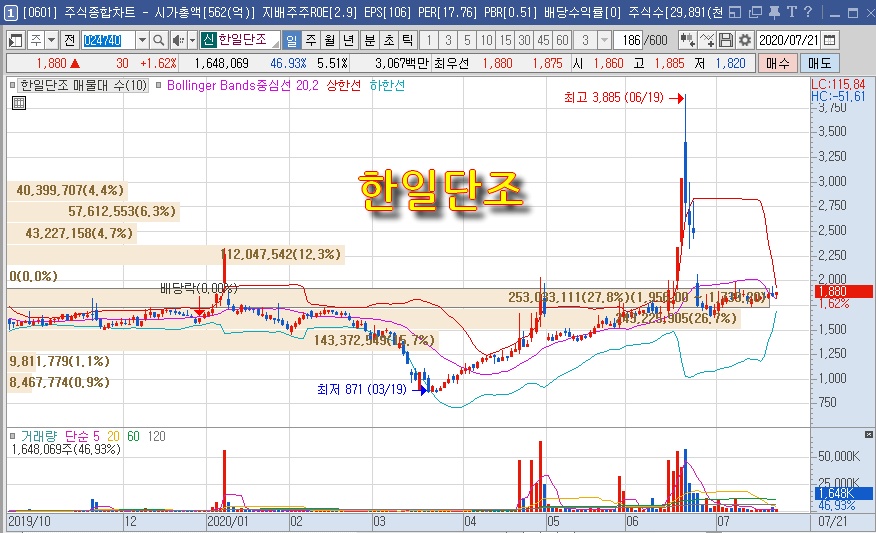Open the interval value 3 dropdown arrow
Image resolution: width=876 pixels, height=533 pixels.
point(604,40)
